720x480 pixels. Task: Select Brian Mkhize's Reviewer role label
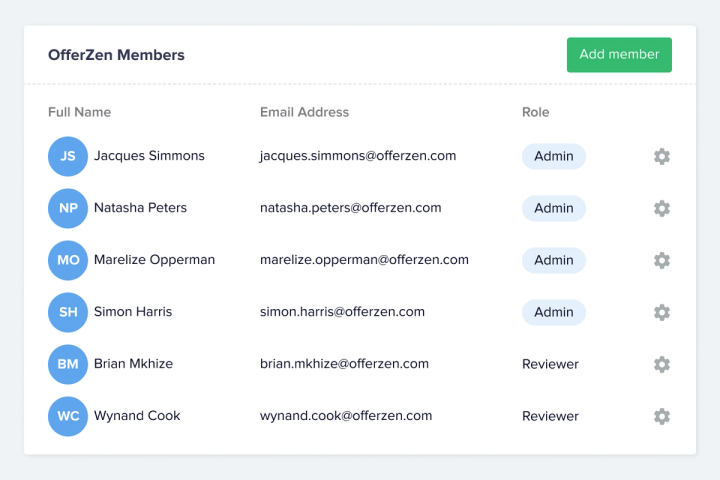[x=550, y=364]
